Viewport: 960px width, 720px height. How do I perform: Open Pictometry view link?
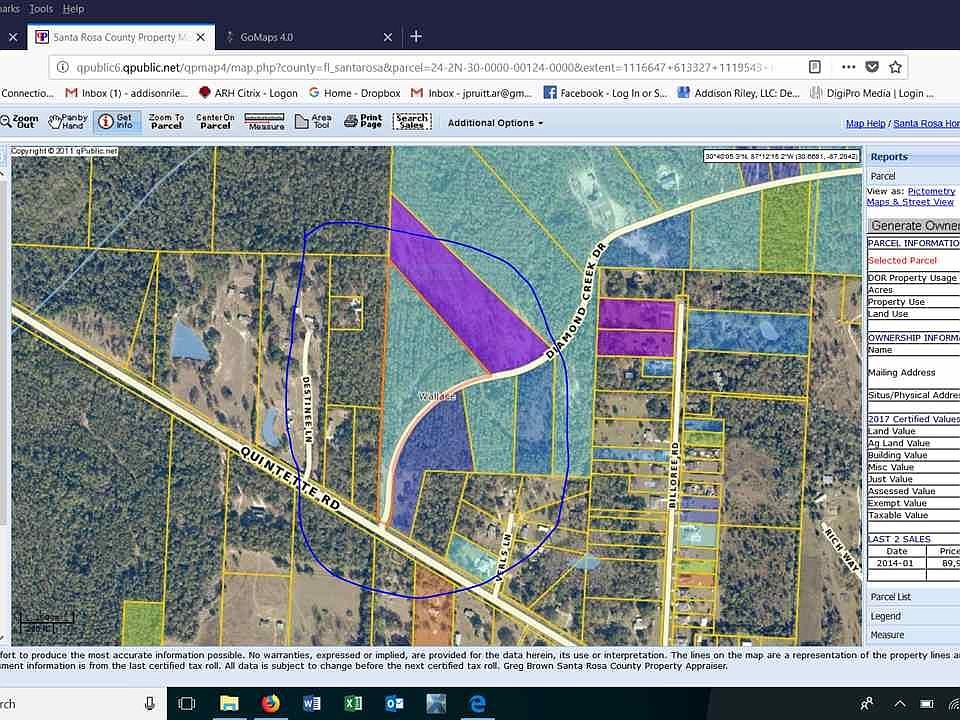coord(931,192)
